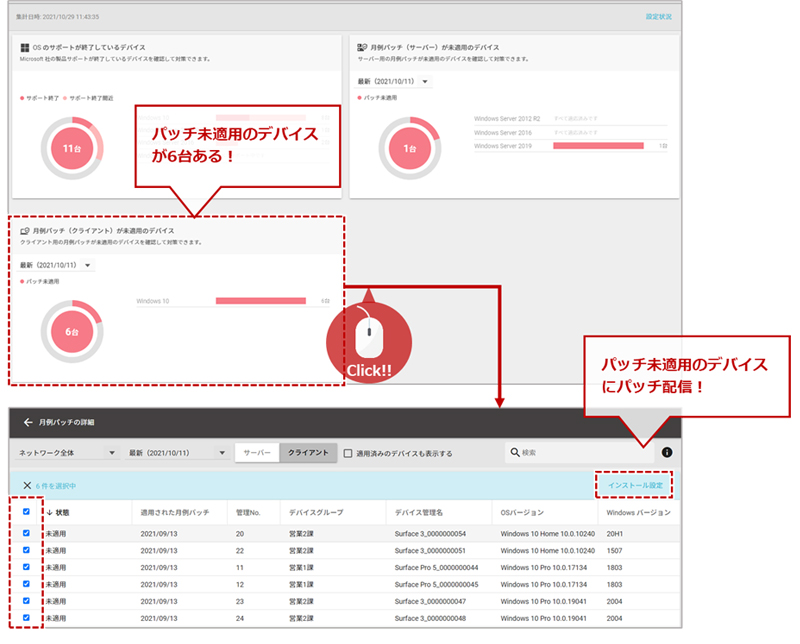Uncheck the checkbox for row 管理No. 22
Screen dimensions: 800x644
(26, 550)
